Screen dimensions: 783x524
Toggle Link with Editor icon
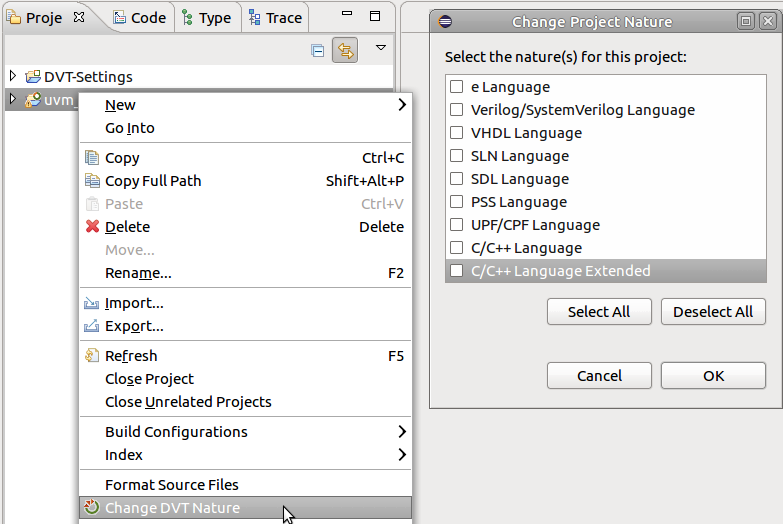coord(345,50)
